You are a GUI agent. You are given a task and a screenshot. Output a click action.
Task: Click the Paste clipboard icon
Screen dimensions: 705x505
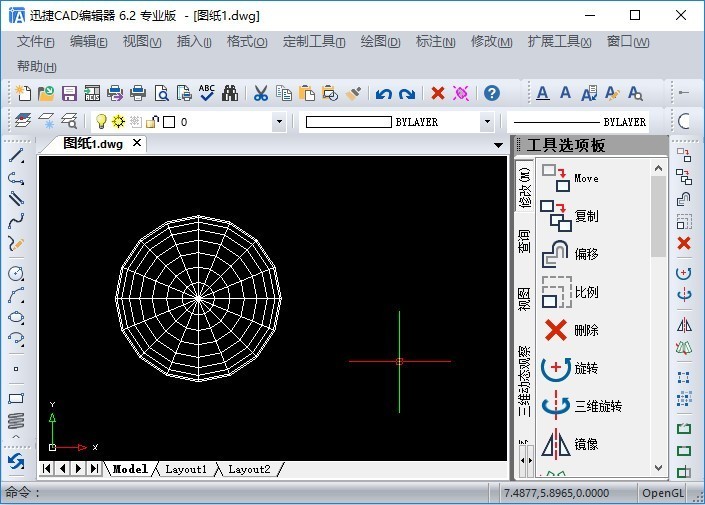tap(307, 93)
